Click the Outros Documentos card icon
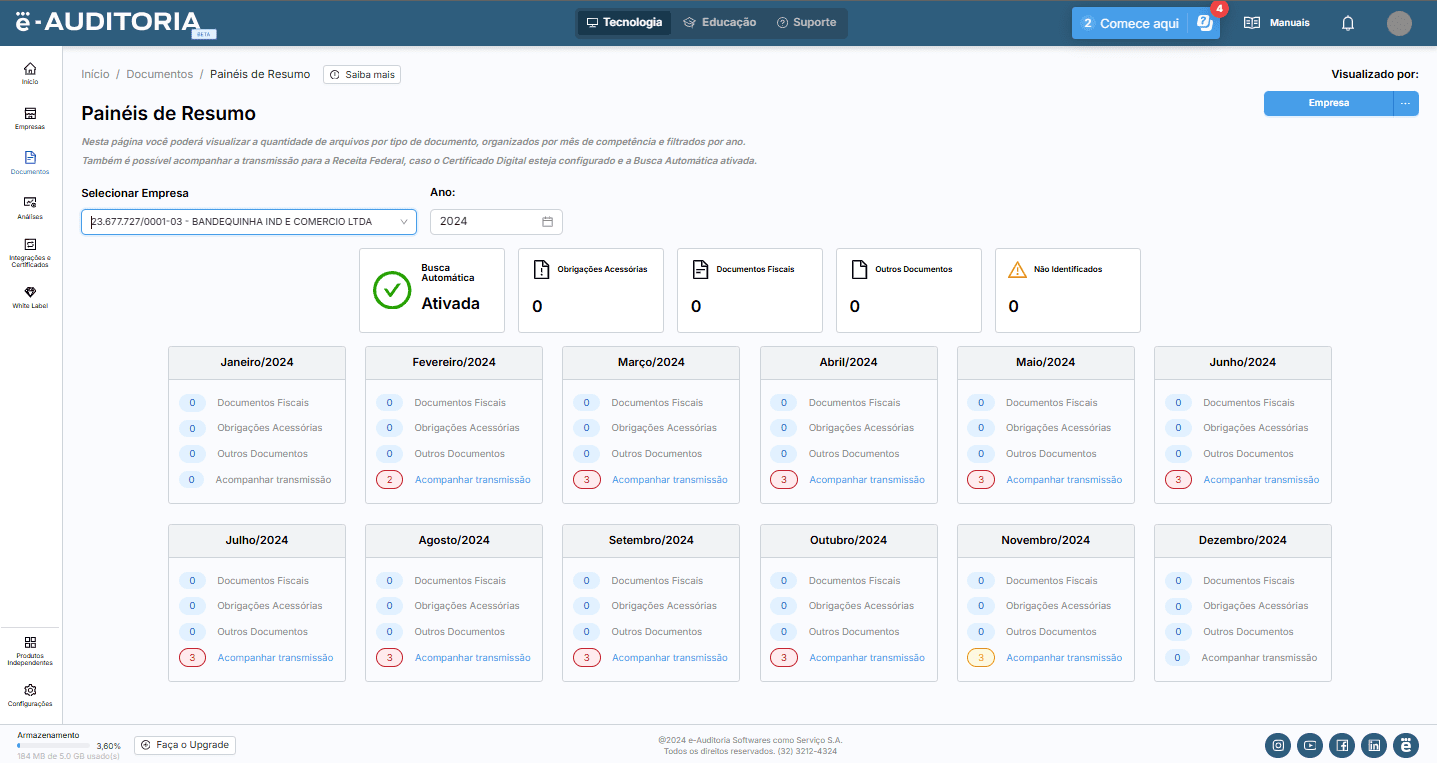 point(859,269)
